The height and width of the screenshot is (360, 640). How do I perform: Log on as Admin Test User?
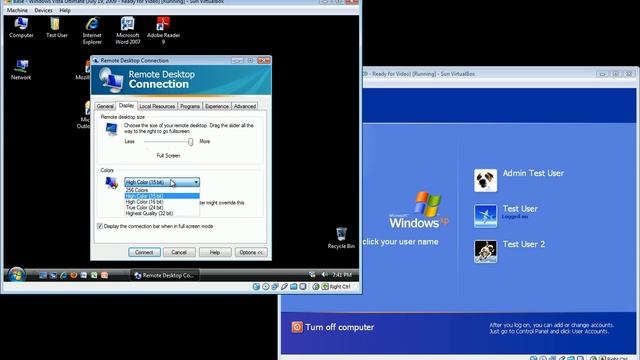533,173
